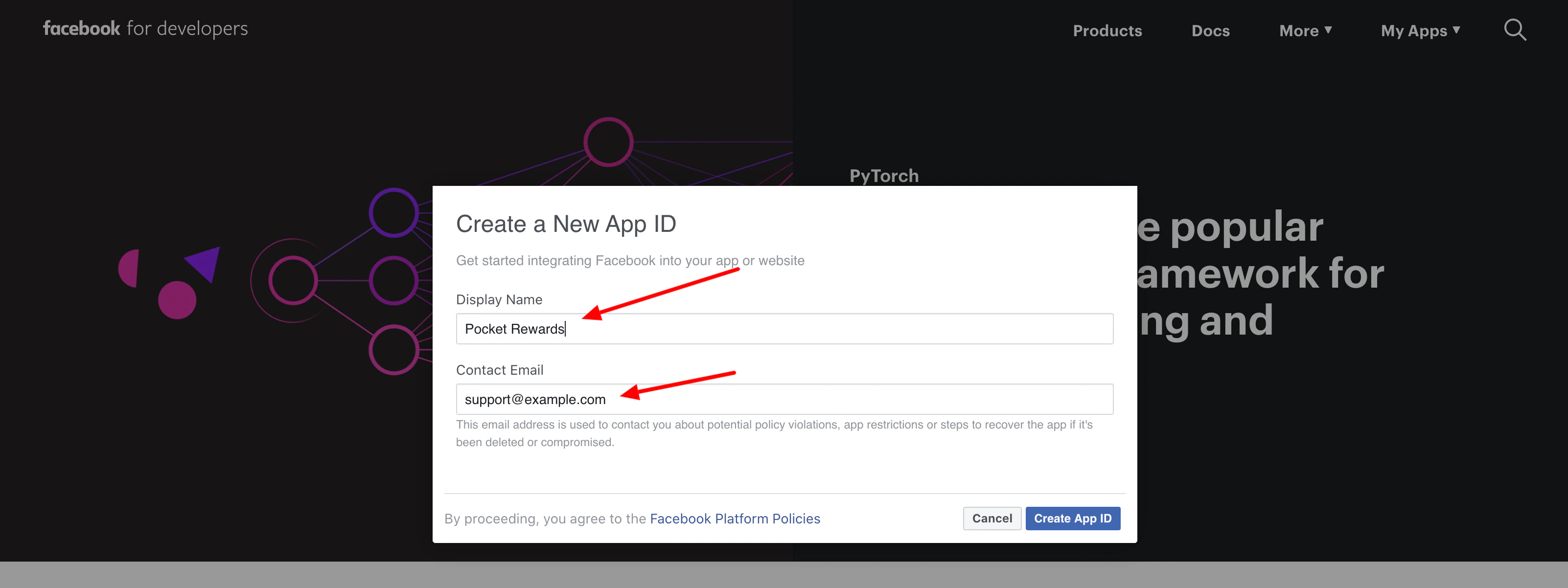Image resolution: width=1568 pixels, height=588 pixels.
Task: Cancel the new app dialog
Action: (992, 518)
